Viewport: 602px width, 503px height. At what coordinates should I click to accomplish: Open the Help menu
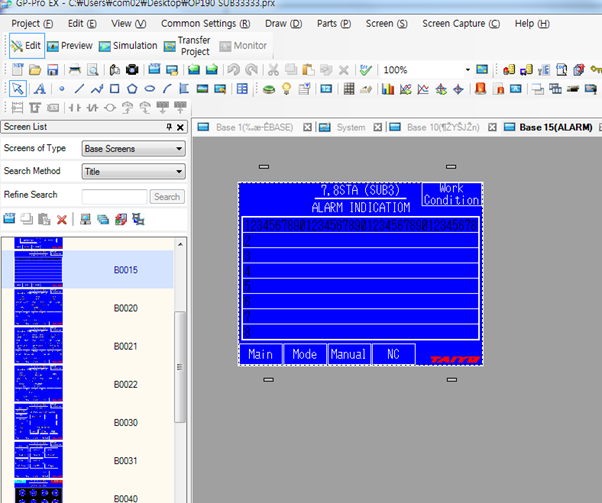point(532,23)
